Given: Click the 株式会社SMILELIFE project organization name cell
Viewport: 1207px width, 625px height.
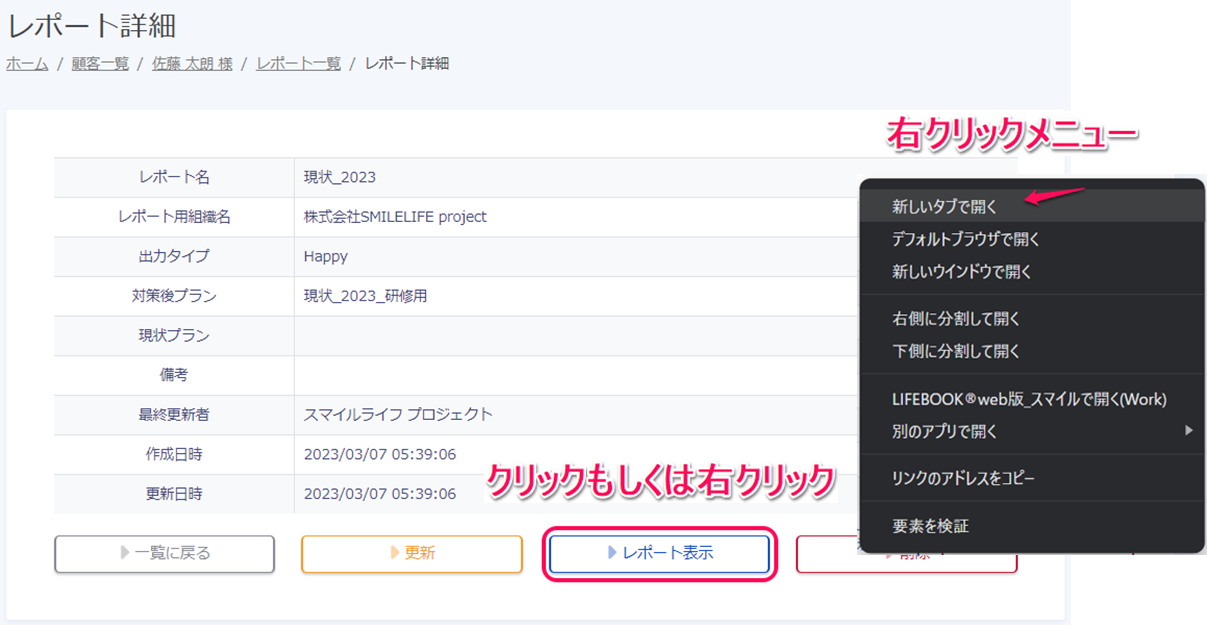Looking at the screenshot, I should 395,216.
